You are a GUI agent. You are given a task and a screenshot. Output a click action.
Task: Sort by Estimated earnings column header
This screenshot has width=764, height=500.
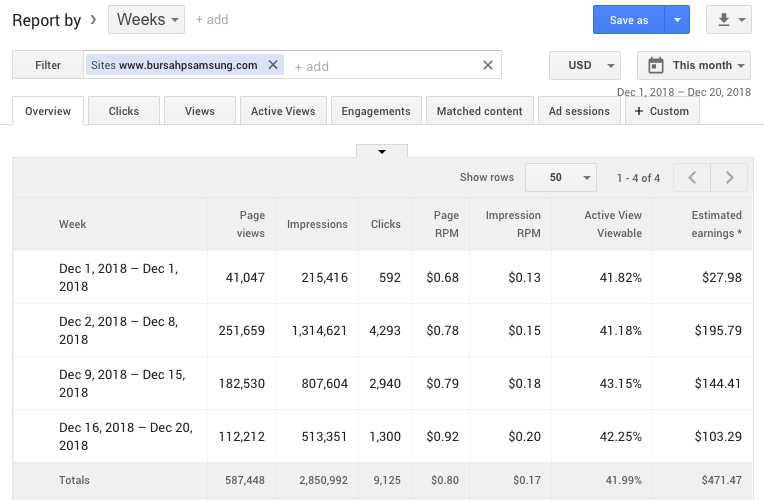(x=716, y=224)
